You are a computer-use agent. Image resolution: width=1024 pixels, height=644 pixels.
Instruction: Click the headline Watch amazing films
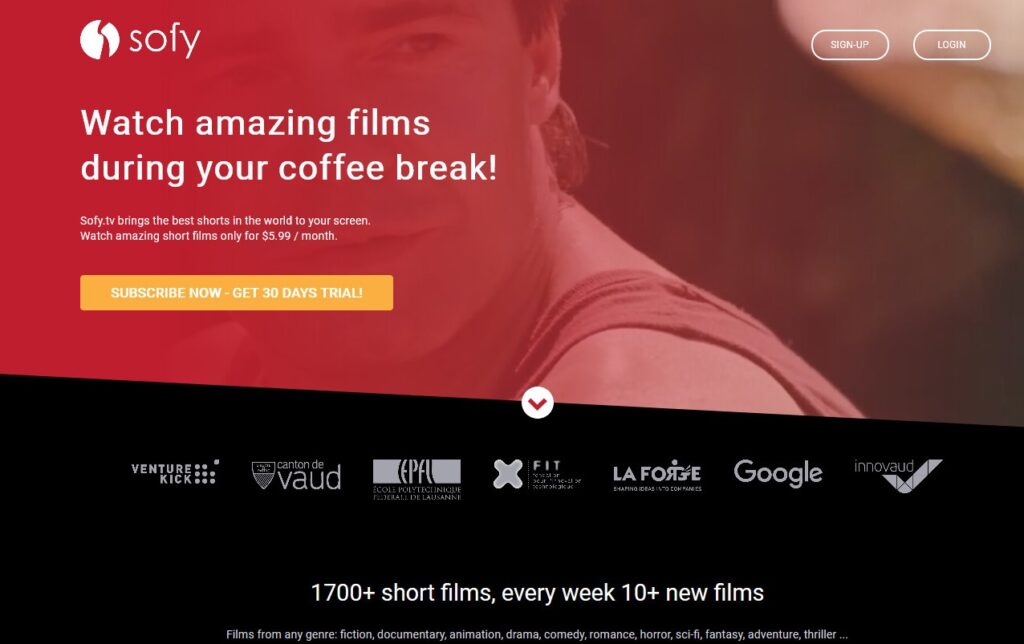(255, 123)
